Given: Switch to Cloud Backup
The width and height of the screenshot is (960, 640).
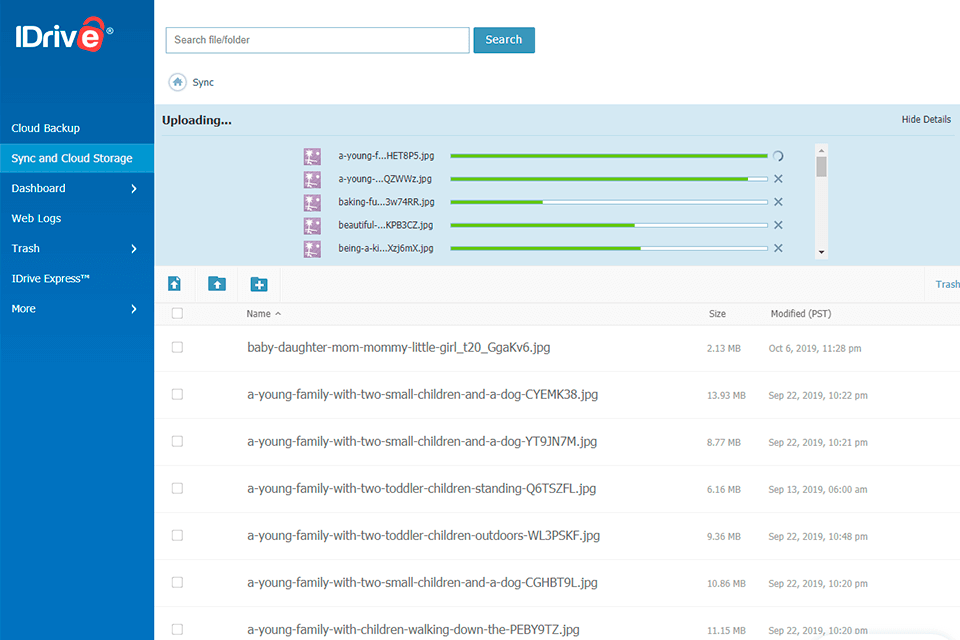Looking at the screenshot, I should point(44,128).
